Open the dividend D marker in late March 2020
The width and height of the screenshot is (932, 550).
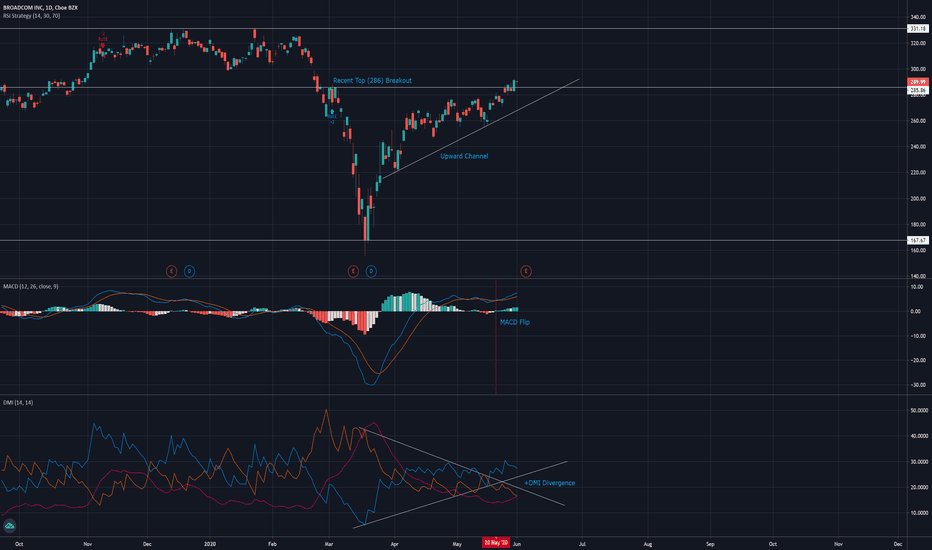click(371, 271)
